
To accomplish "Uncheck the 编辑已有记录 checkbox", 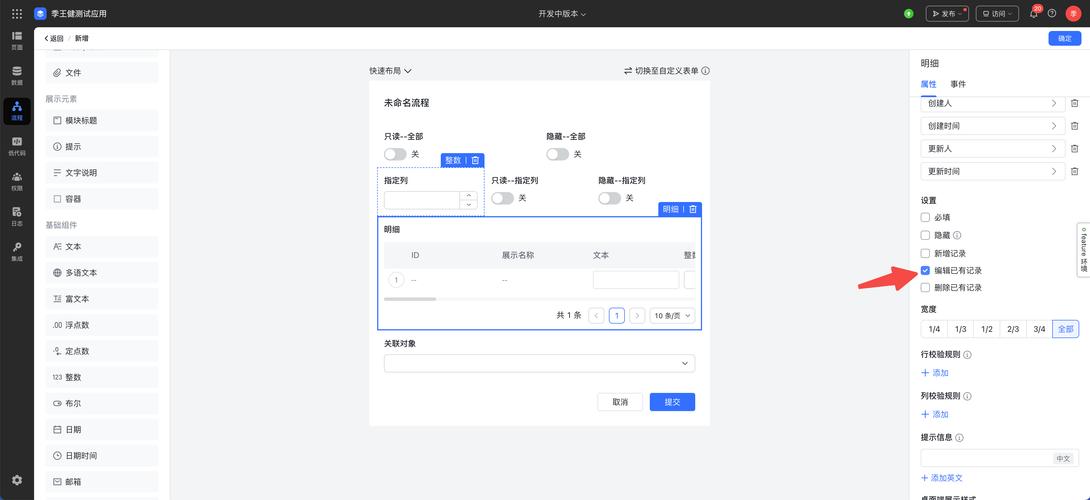I will (x=925, y=270).
